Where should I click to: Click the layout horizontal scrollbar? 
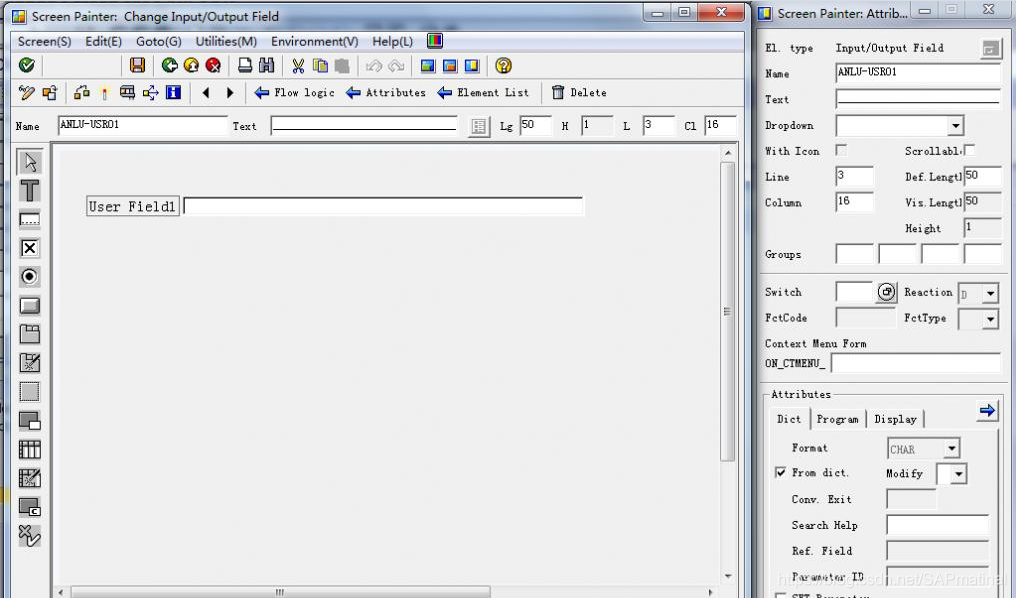click(280, 592)
